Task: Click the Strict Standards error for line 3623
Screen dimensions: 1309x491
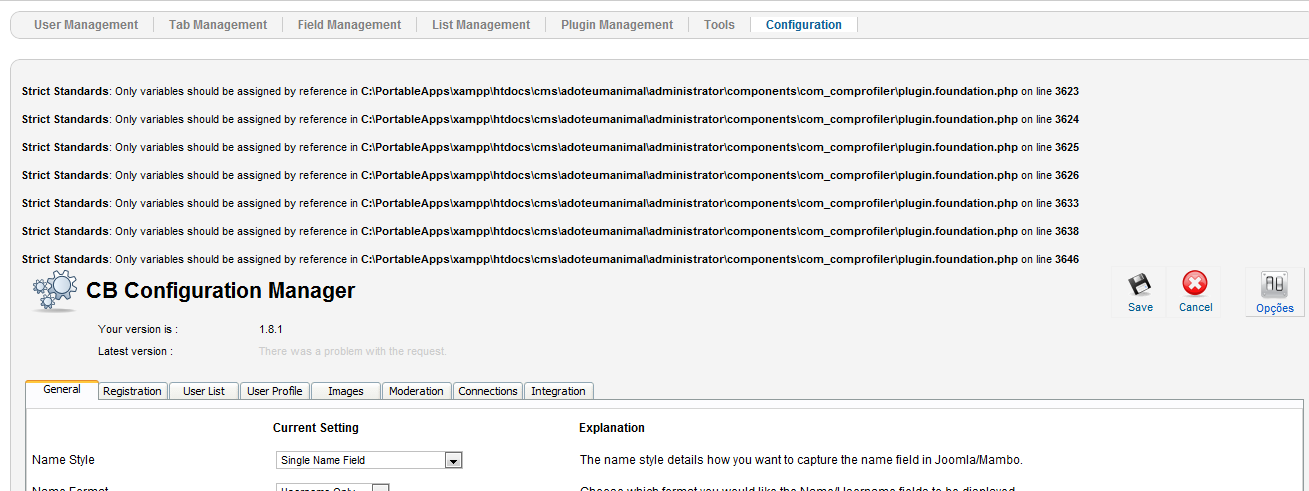Action: pyautogui.click(x=550, y=91)
